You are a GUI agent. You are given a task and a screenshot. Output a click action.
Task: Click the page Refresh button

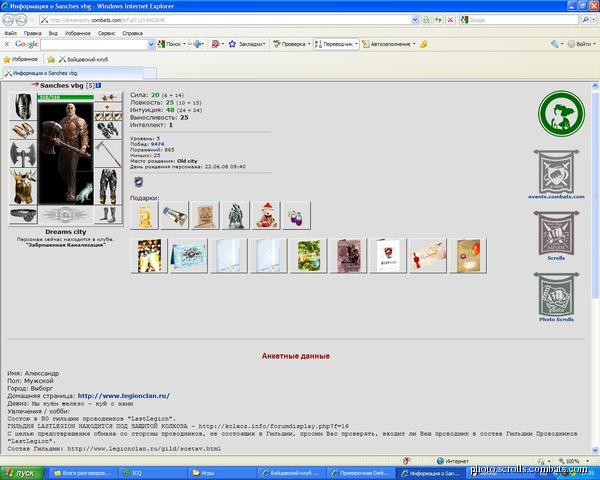[438, 20]
